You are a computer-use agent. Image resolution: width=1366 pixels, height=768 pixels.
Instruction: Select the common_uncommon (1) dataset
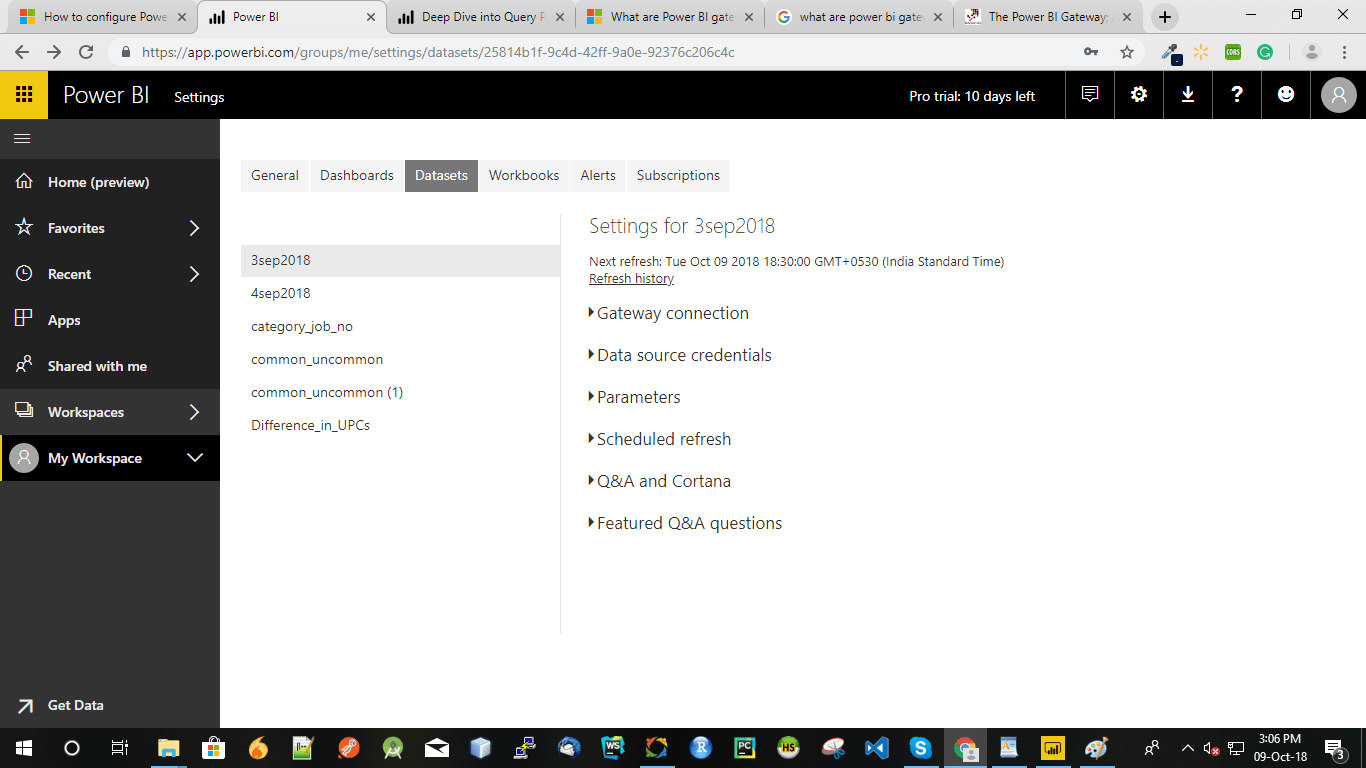click(400, 392)
